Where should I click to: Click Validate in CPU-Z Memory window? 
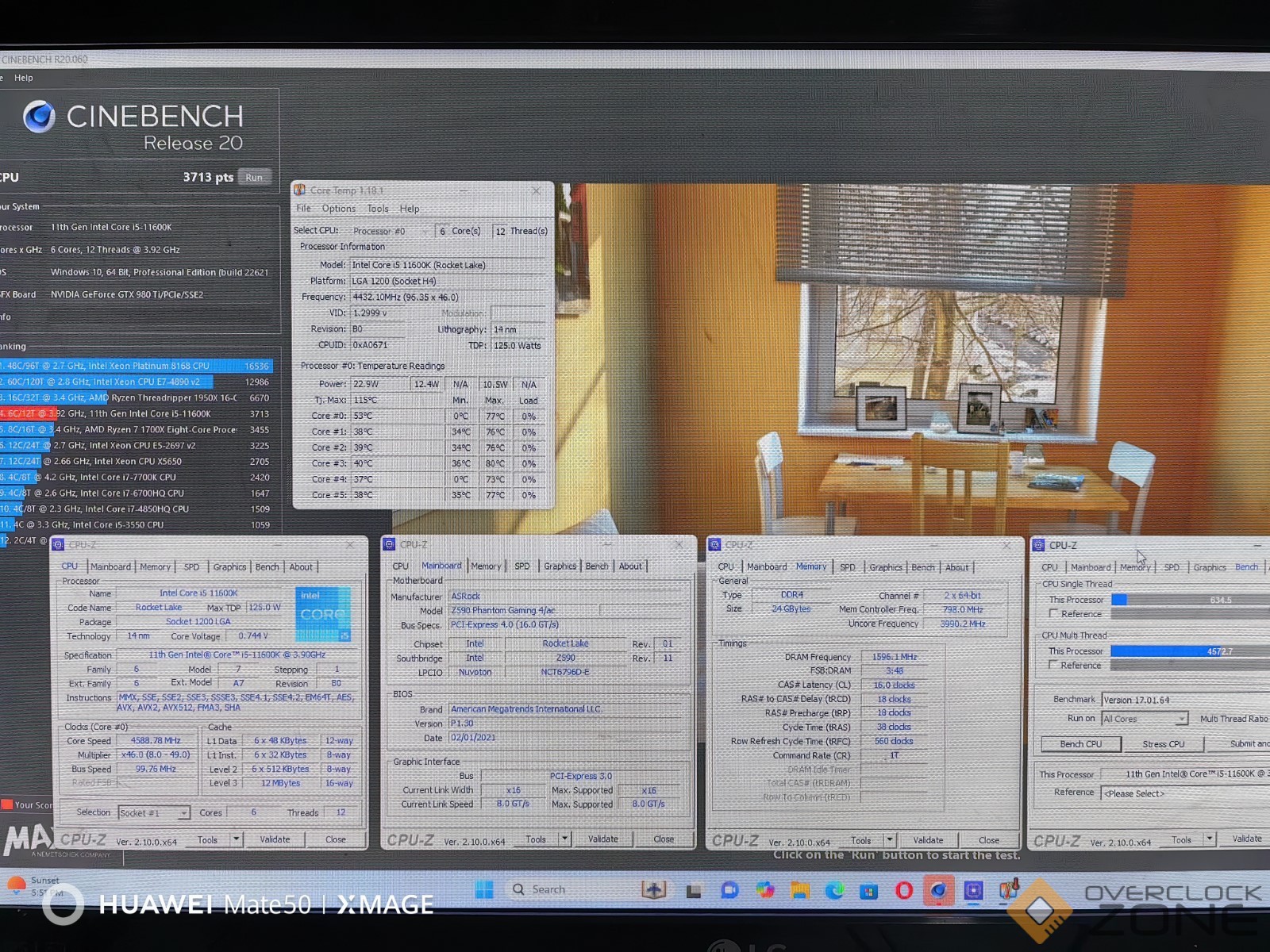click(929, 840)
